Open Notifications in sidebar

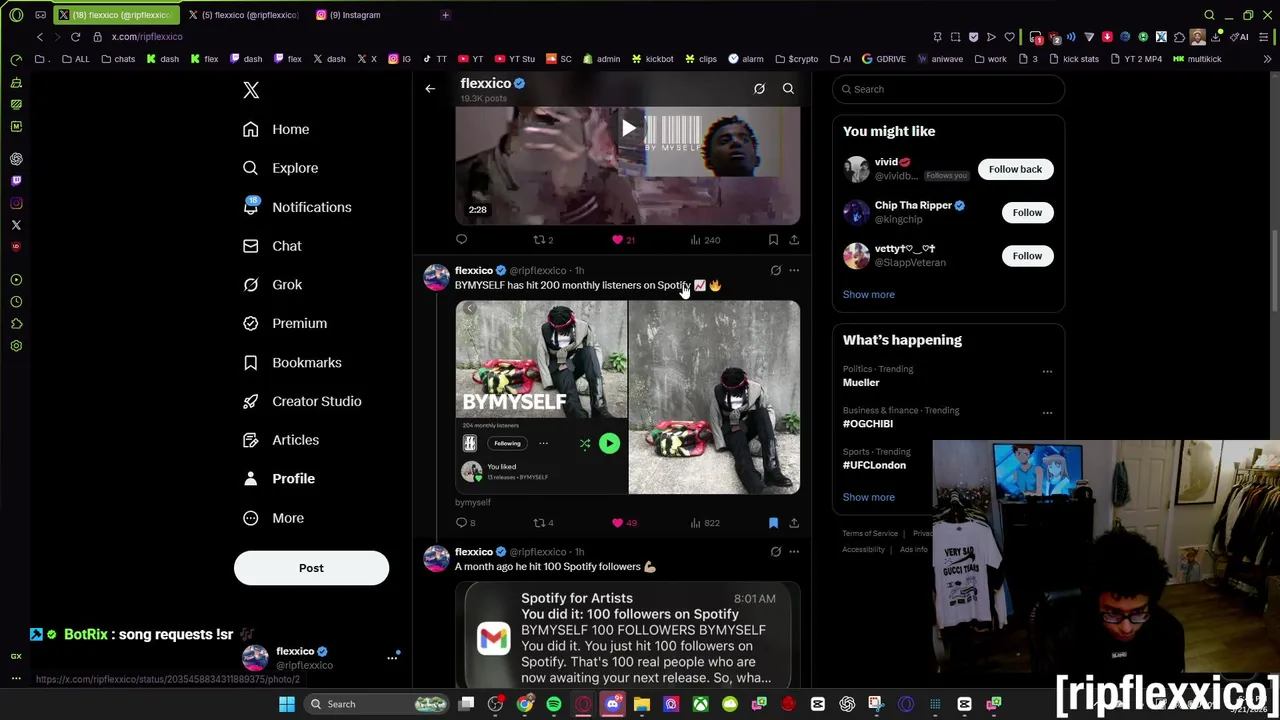click(297, 207)
